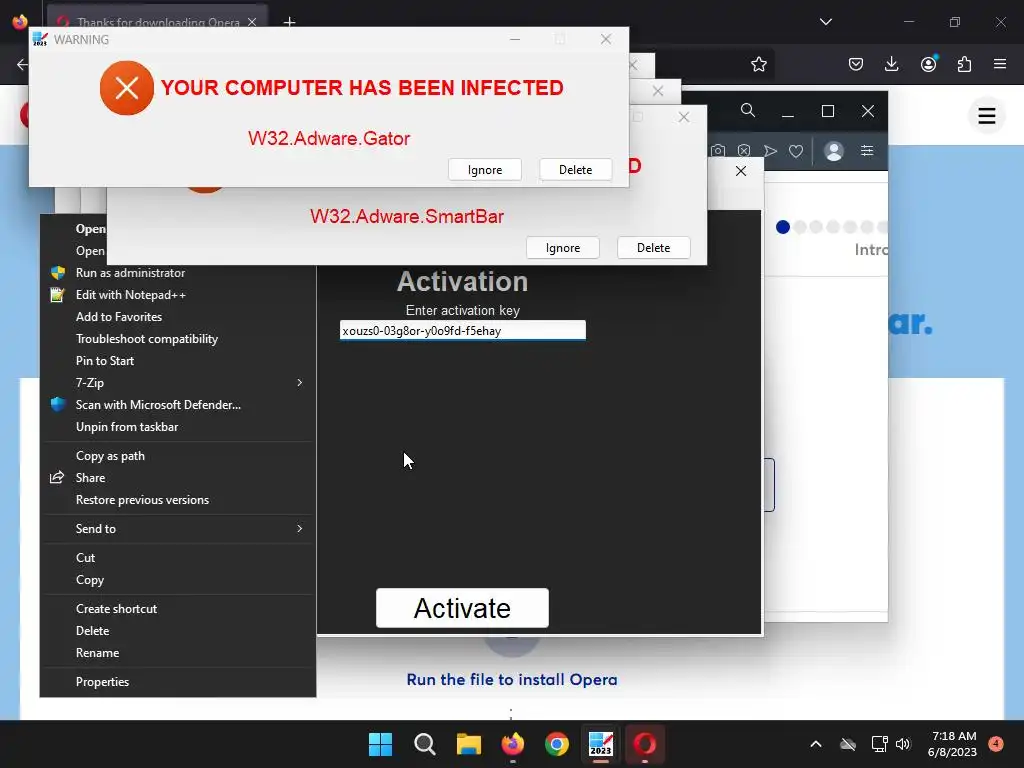Select the first blue progress dot
1024x768 pixels.
pos(782,227)
